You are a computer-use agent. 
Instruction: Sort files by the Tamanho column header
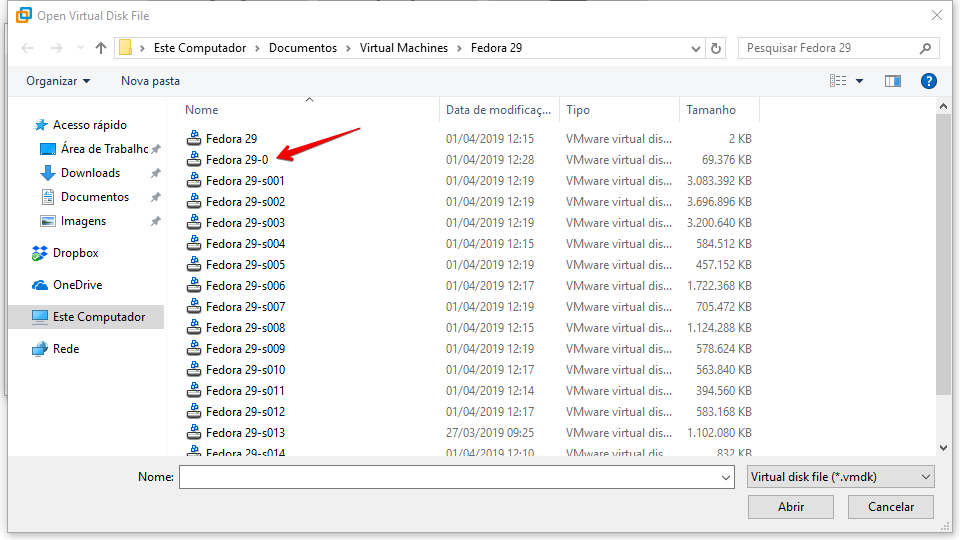pyautogui.click(x=710, y=110)
